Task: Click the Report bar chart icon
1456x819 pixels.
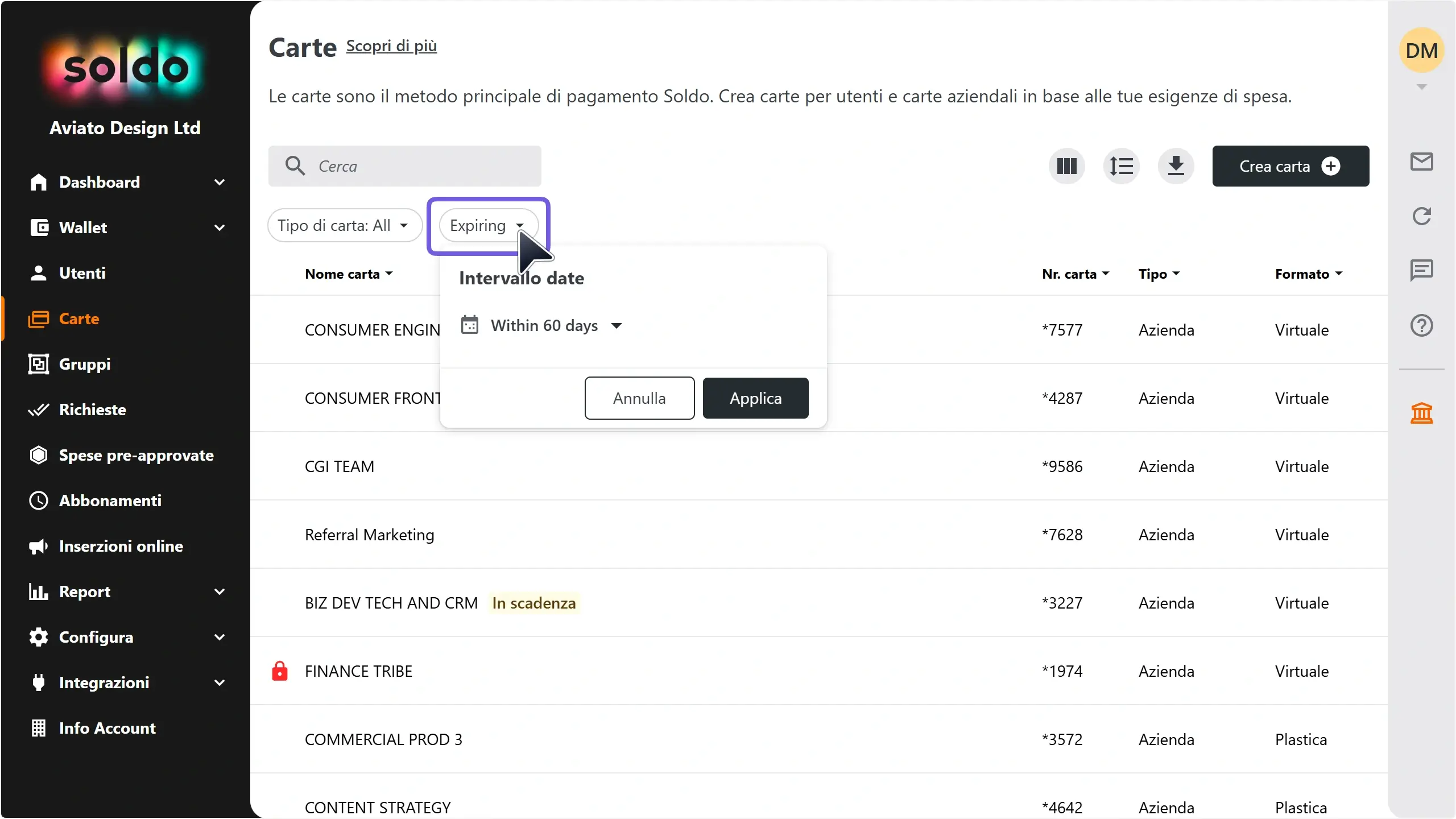Action: 39,591
